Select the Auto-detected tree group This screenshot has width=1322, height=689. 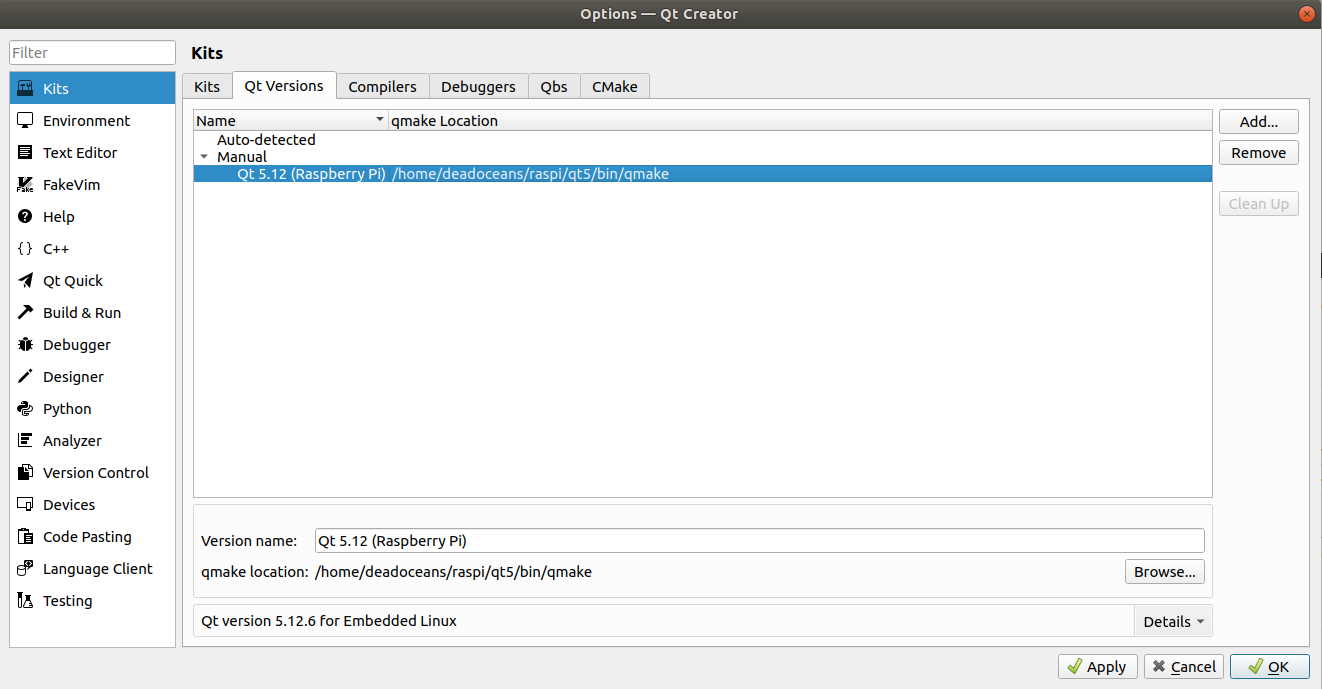tap(266, 140)
